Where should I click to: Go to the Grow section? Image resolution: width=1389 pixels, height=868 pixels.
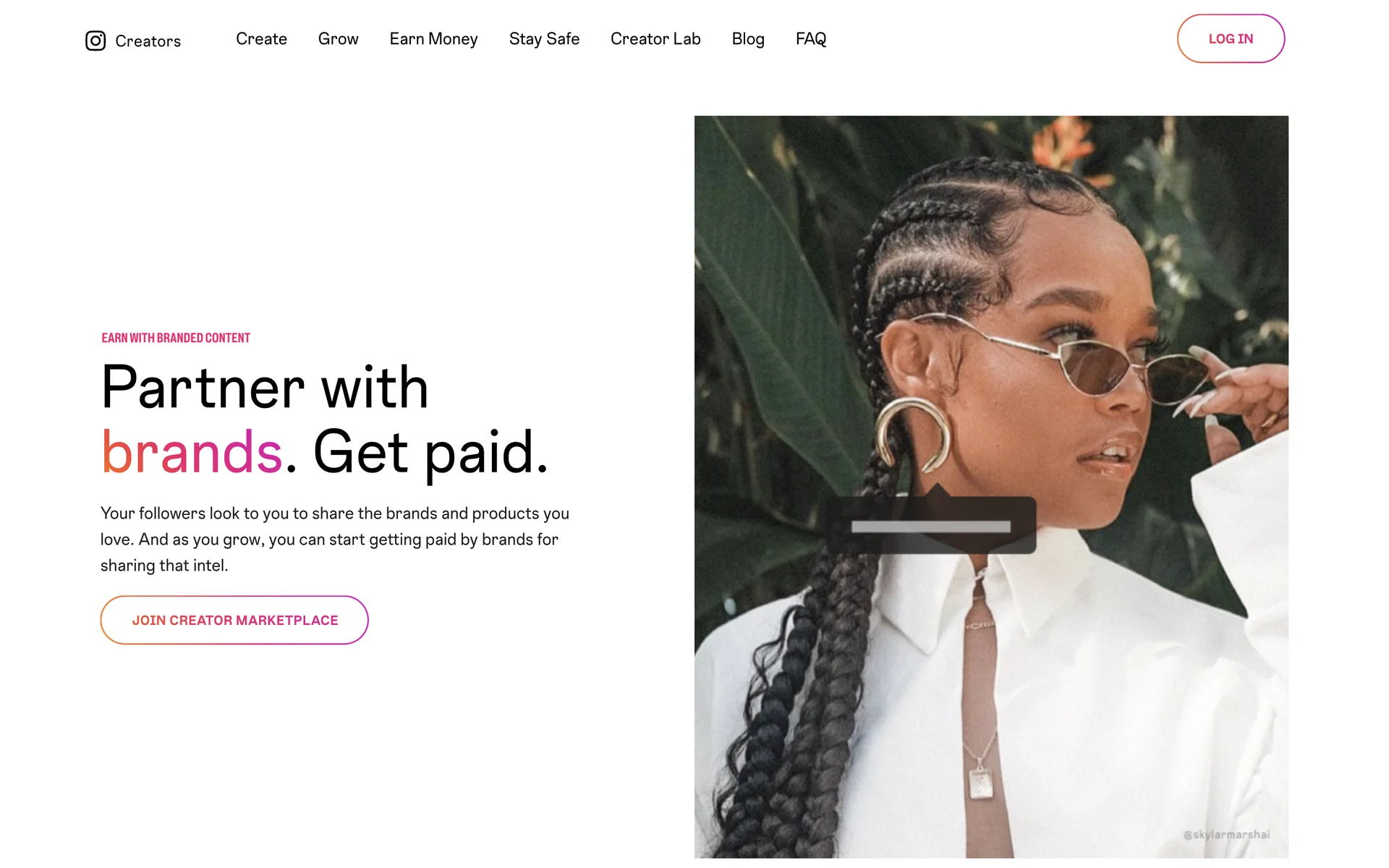[338, 39]
